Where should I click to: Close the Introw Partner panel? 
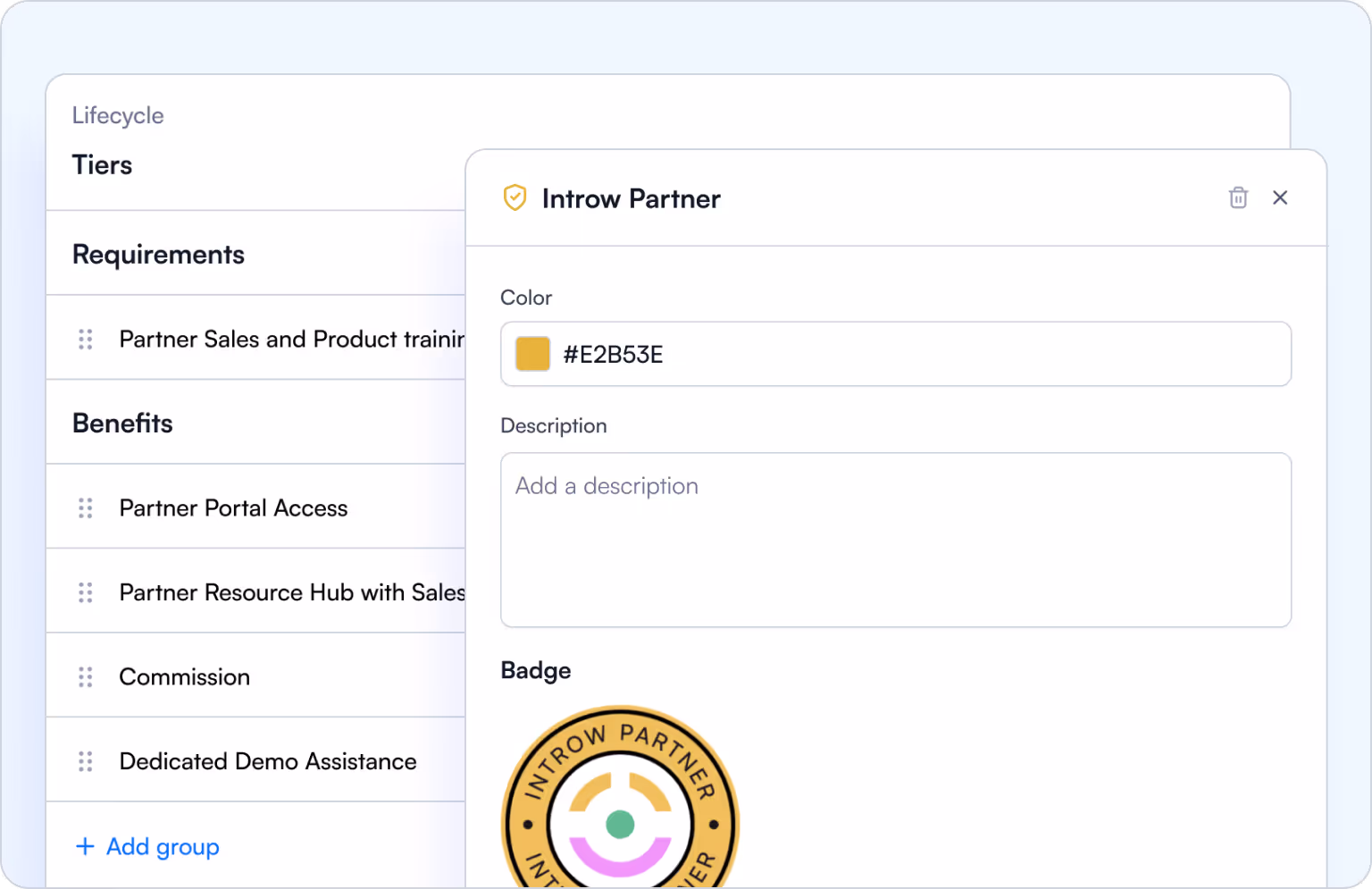coord(1280,197)
